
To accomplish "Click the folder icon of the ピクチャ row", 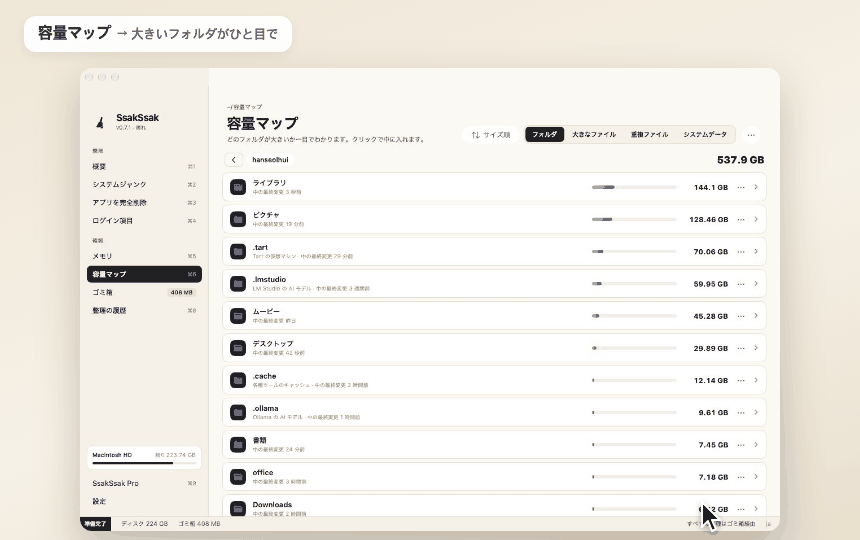I will (x=238, y=219).
